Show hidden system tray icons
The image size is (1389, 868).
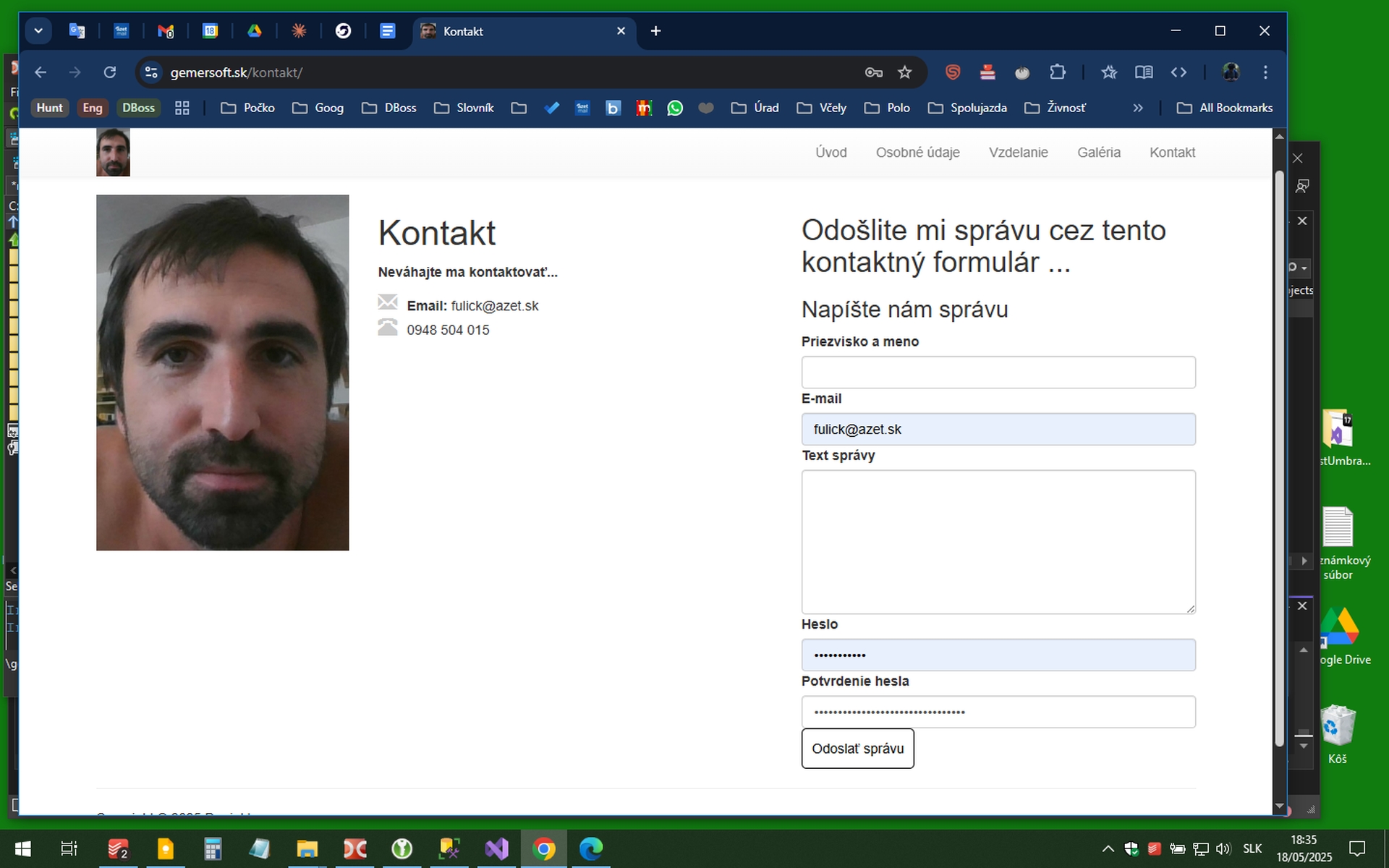pyautogui.click(x=1108, y=848)
